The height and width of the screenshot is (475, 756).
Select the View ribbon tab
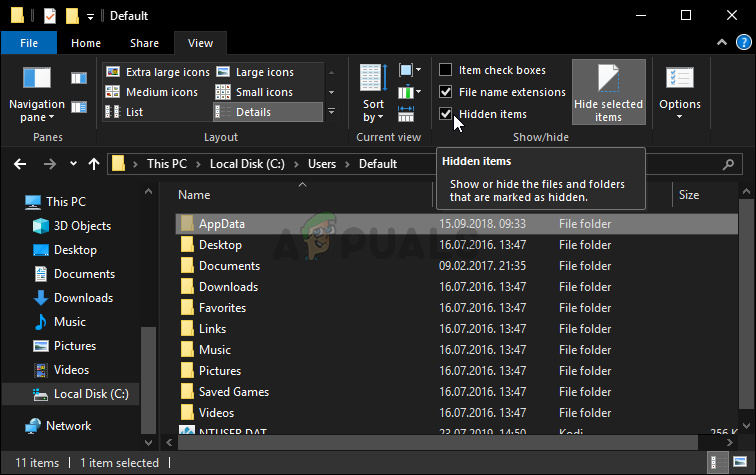point(200,43)
